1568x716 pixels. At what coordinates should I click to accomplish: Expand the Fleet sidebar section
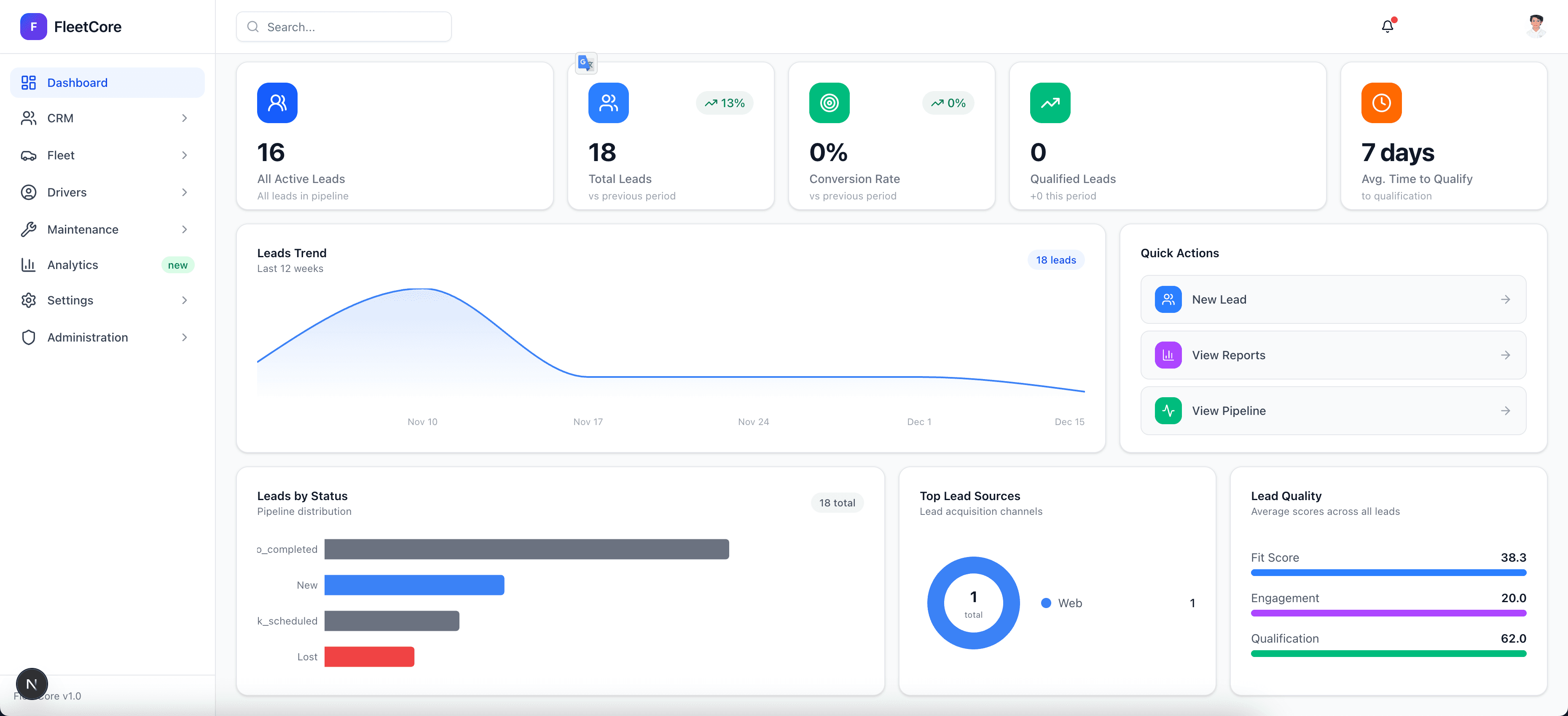(185, 155)
